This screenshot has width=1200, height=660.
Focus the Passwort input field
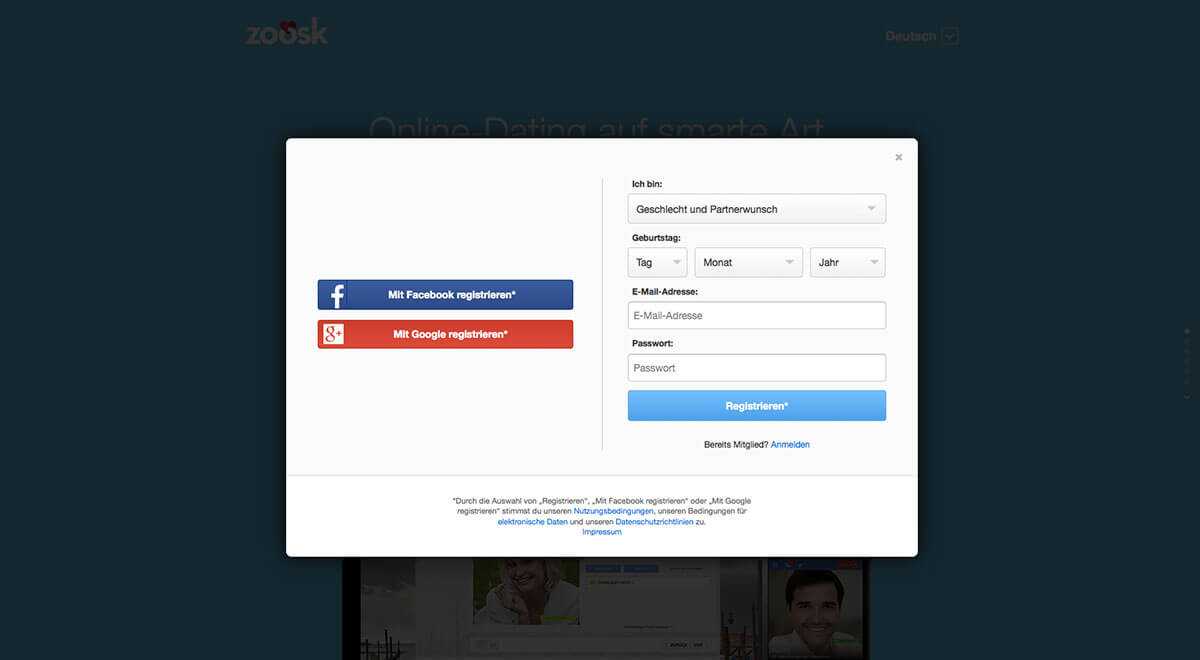[756, 368]
